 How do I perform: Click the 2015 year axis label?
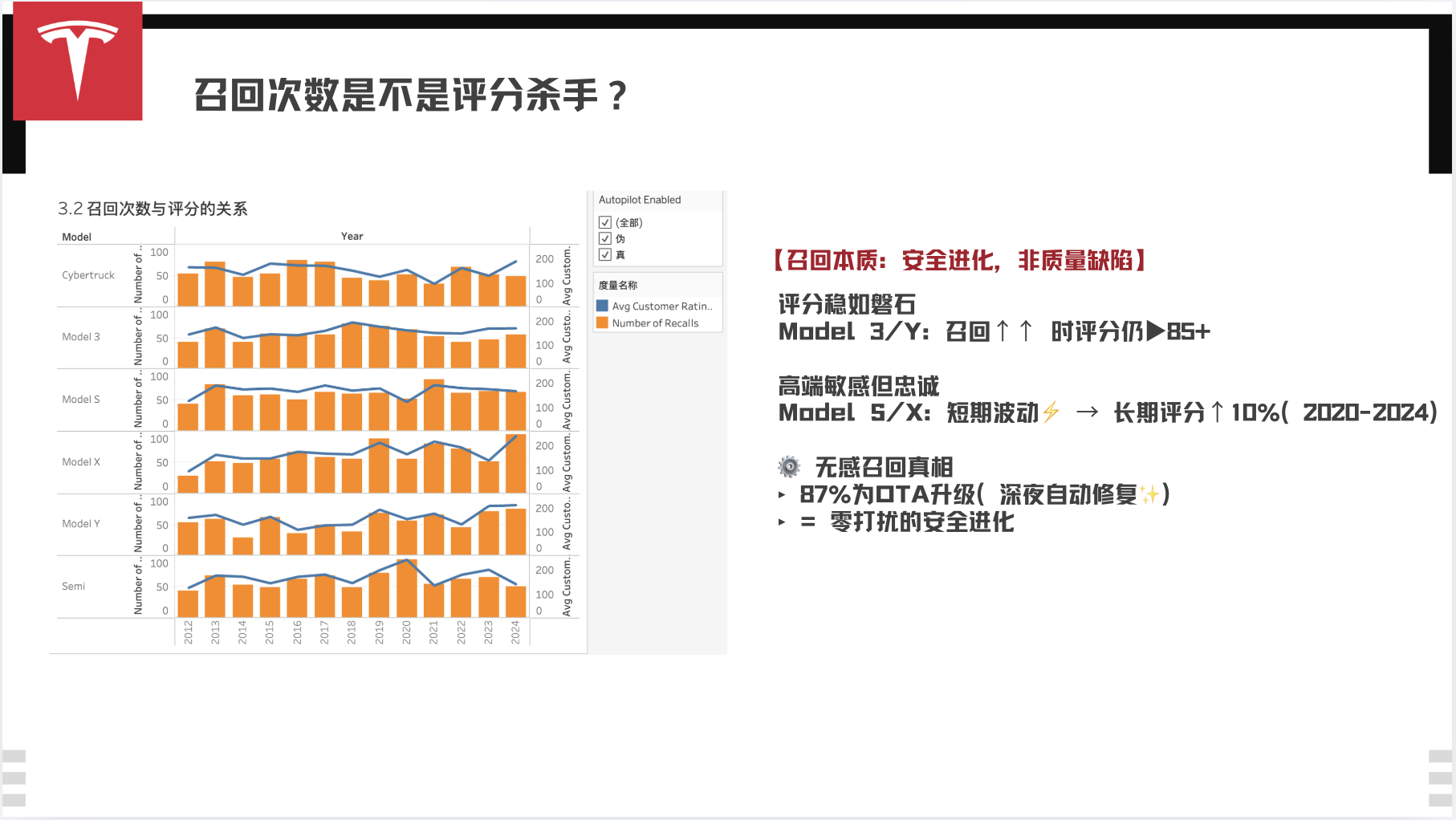point(270,632)
